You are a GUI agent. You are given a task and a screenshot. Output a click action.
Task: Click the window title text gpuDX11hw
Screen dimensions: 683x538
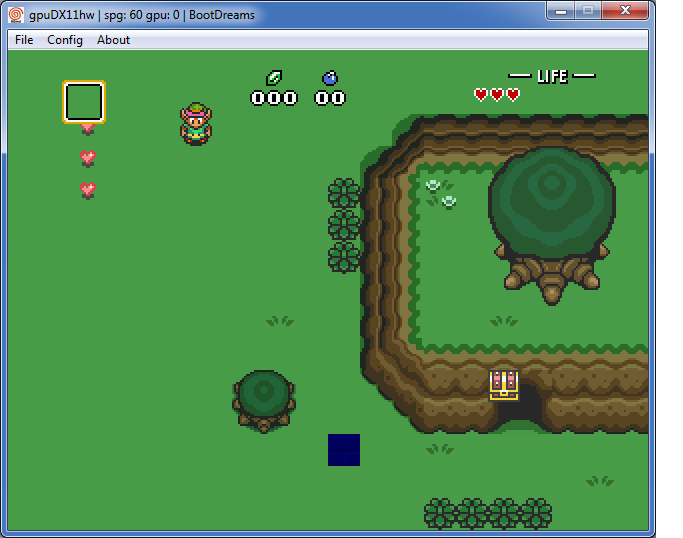(61, 15)
